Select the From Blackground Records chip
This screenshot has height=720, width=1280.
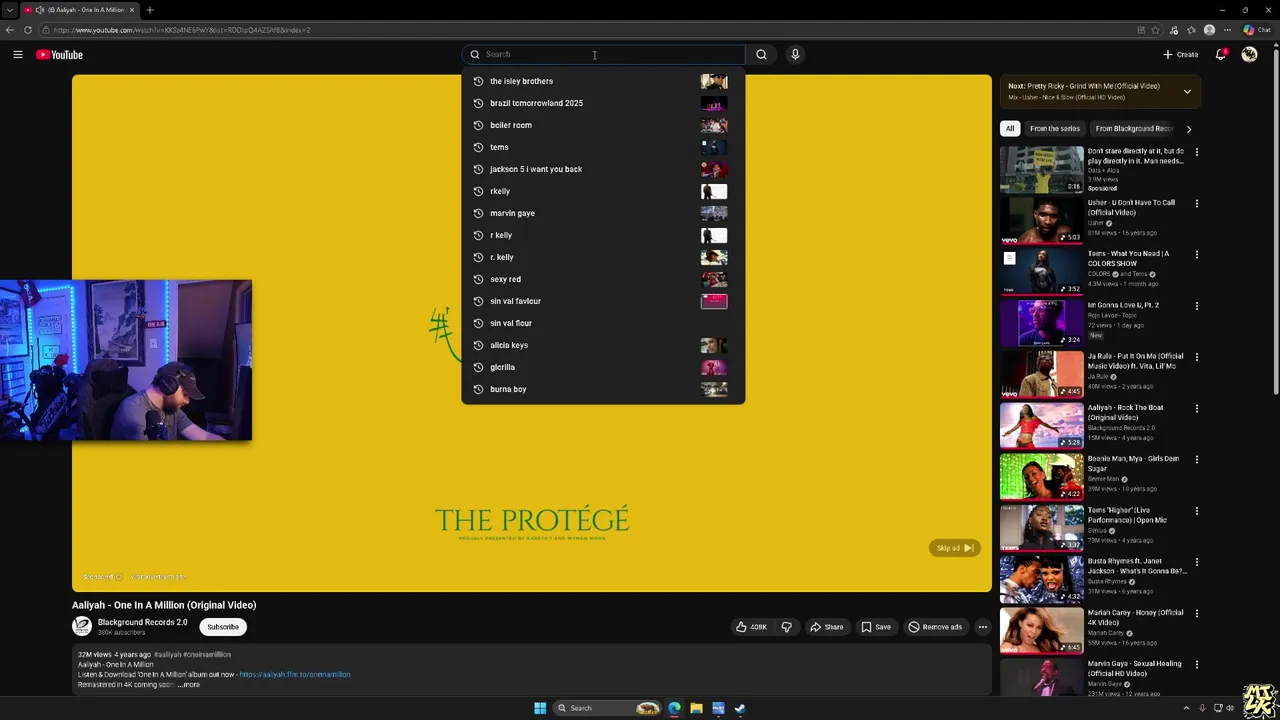[1133, 129]
